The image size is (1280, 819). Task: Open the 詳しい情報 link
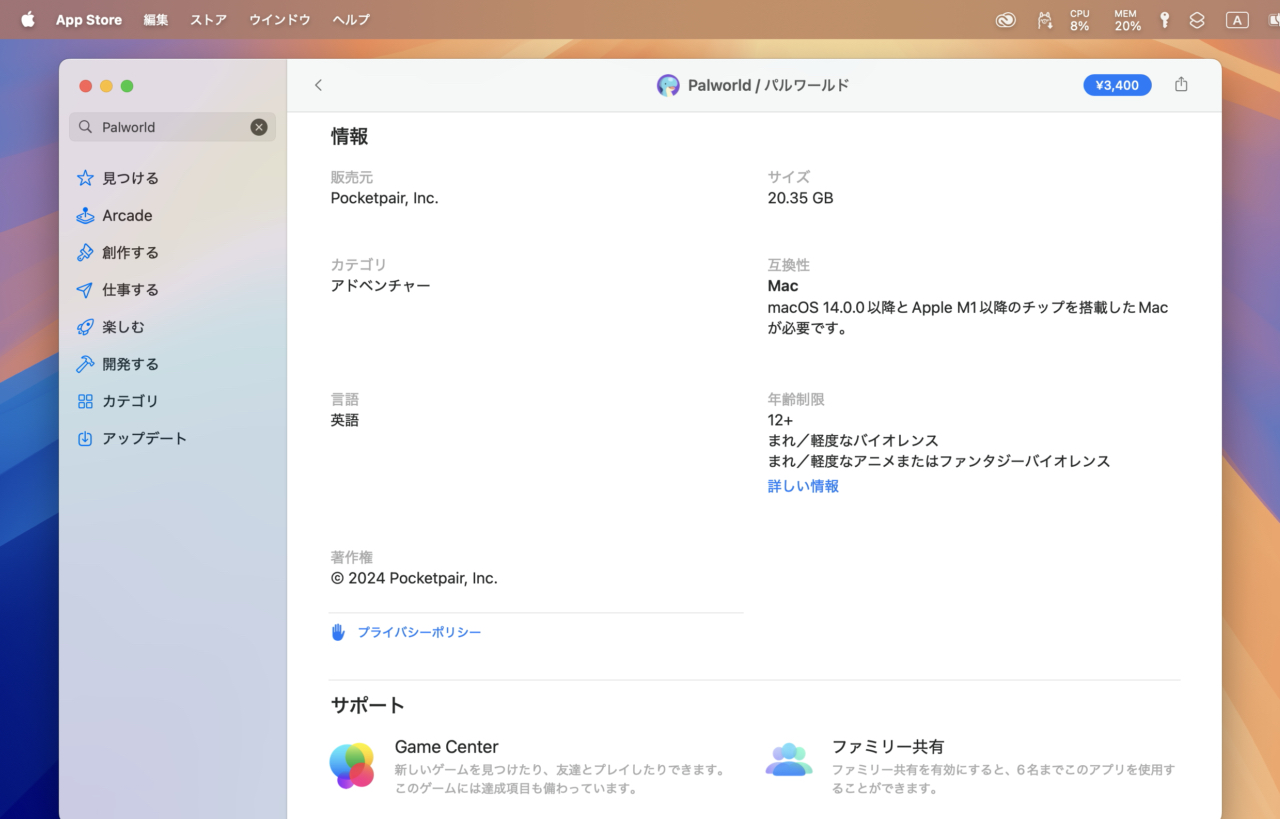pos(803,486)
